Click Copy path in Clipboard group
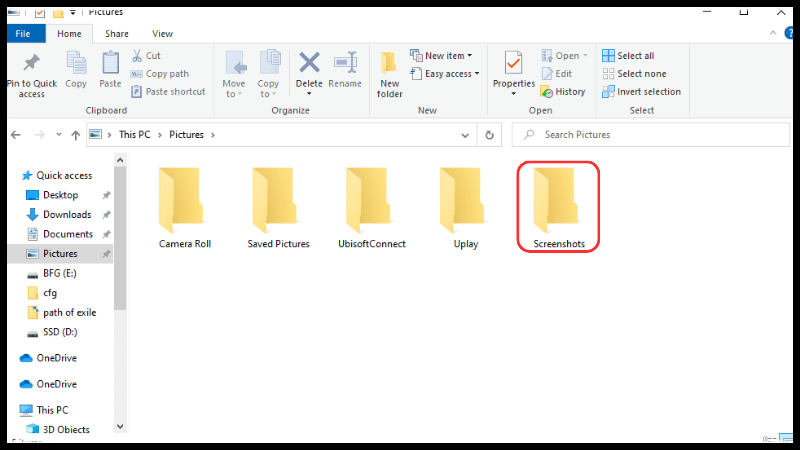Screen dimensions: 800x450 click(x=160, y=73)
